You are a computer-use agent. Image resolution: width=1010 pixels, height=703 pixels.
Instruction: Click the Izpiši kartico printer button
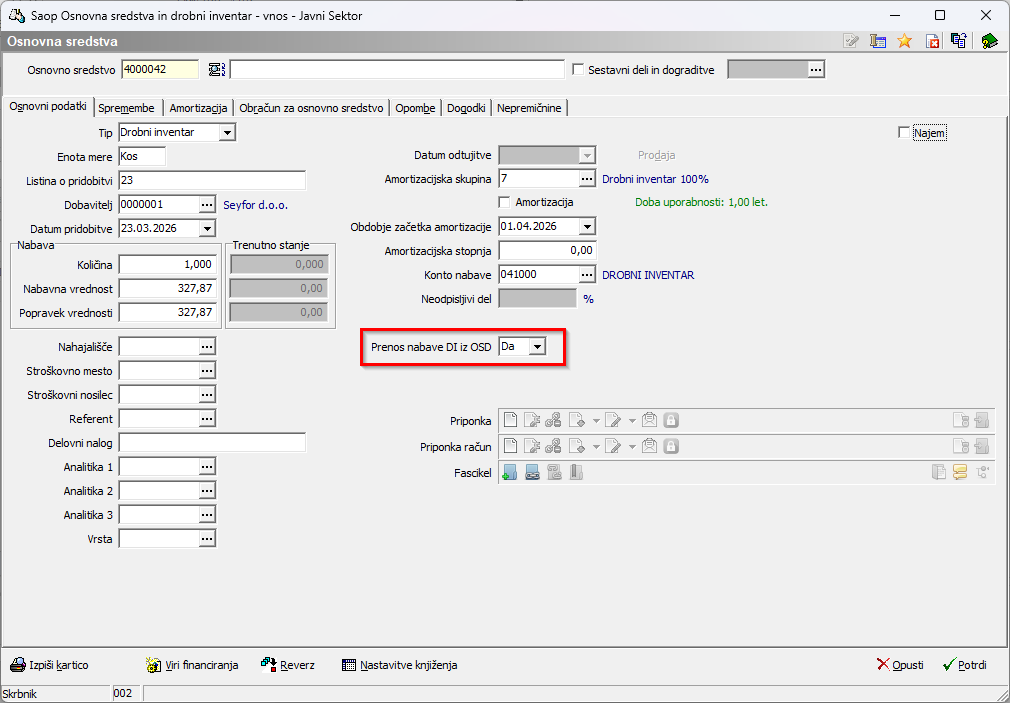(50, 665)
